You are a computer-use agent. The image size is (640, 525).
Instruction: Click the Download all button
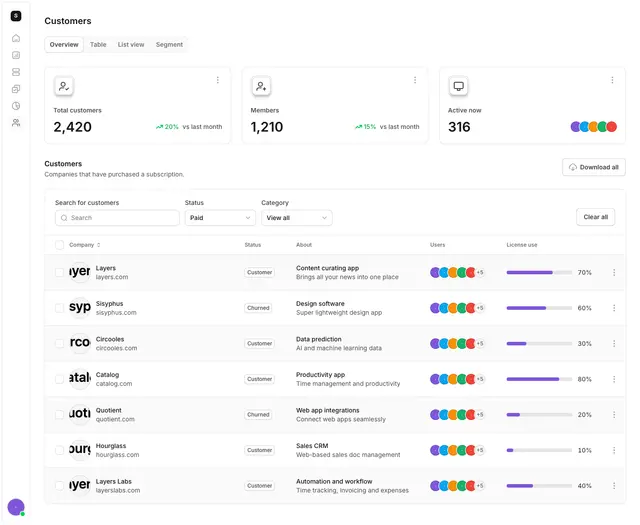pos(594,167)
